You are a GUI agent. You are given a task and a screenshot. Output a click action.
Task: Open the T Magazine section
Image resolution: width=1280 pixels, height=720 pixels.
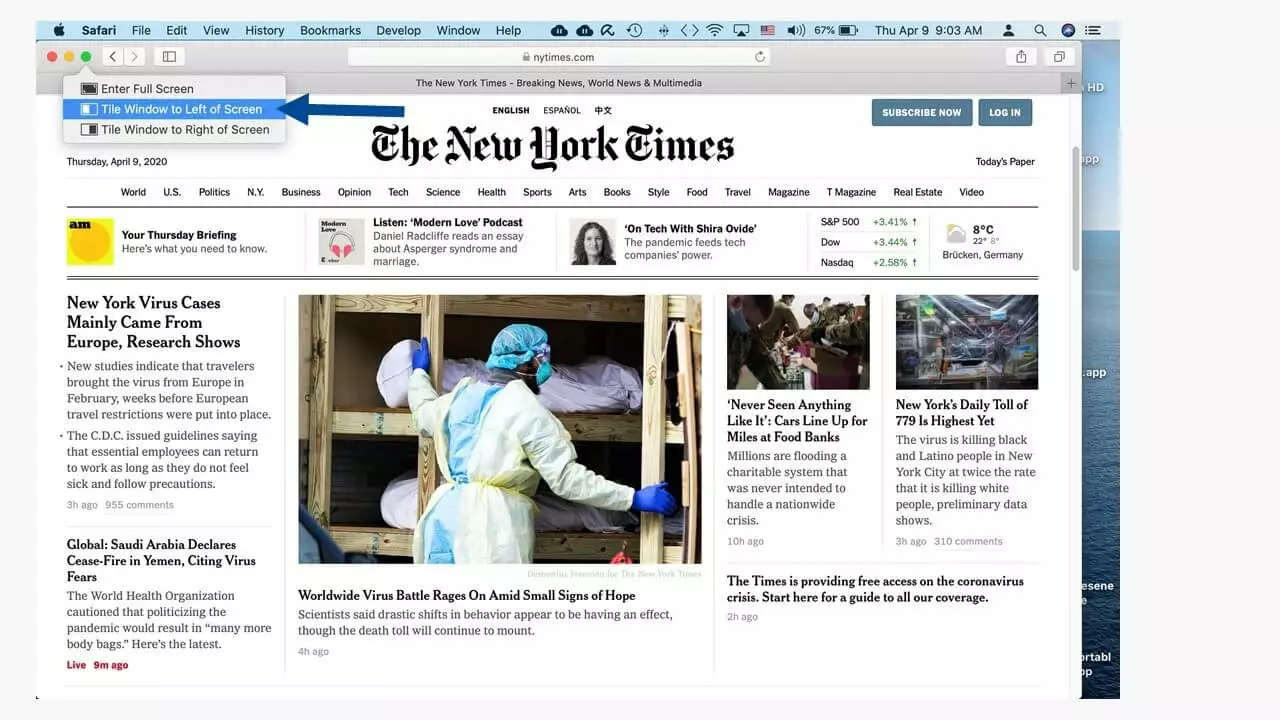point(851,192)
